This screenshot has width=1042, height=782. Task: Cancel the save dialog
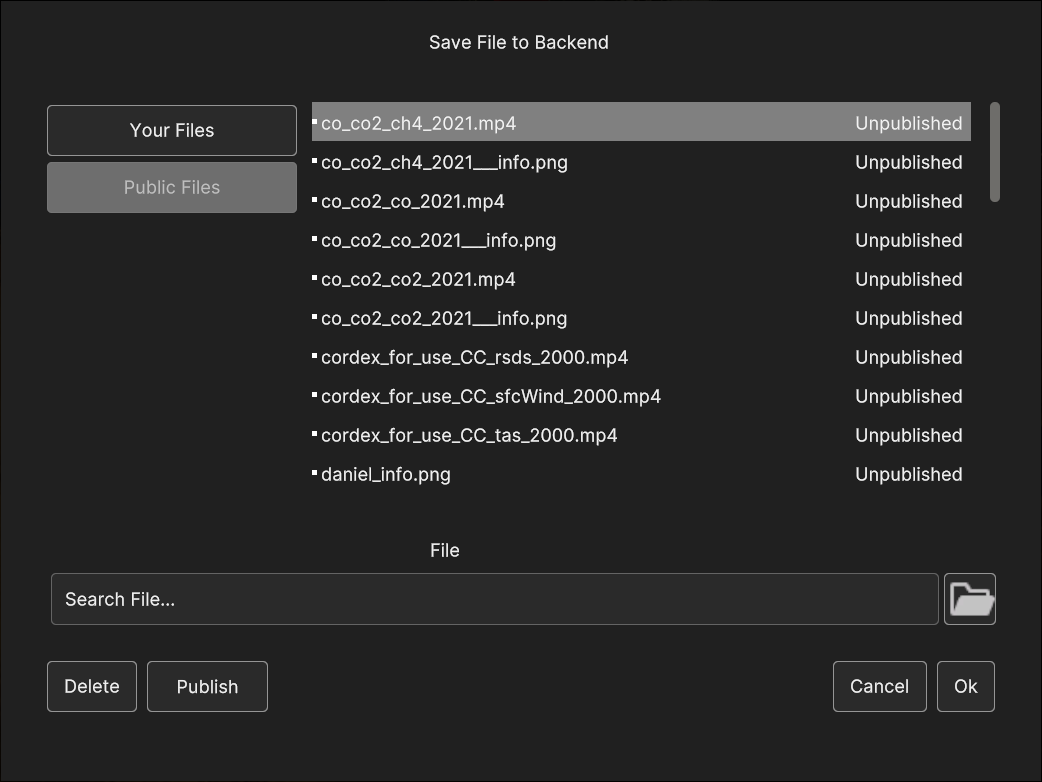(879, 686)
